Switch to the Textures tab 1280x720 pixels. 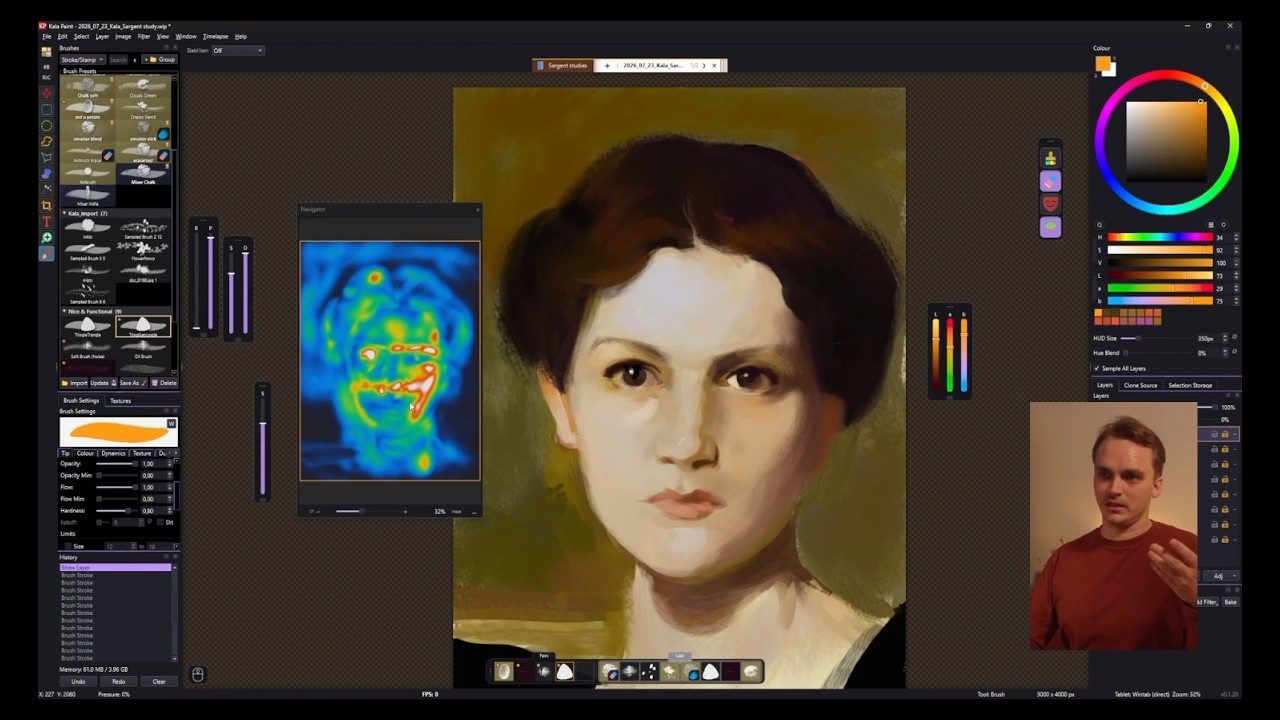pos(120,401)
